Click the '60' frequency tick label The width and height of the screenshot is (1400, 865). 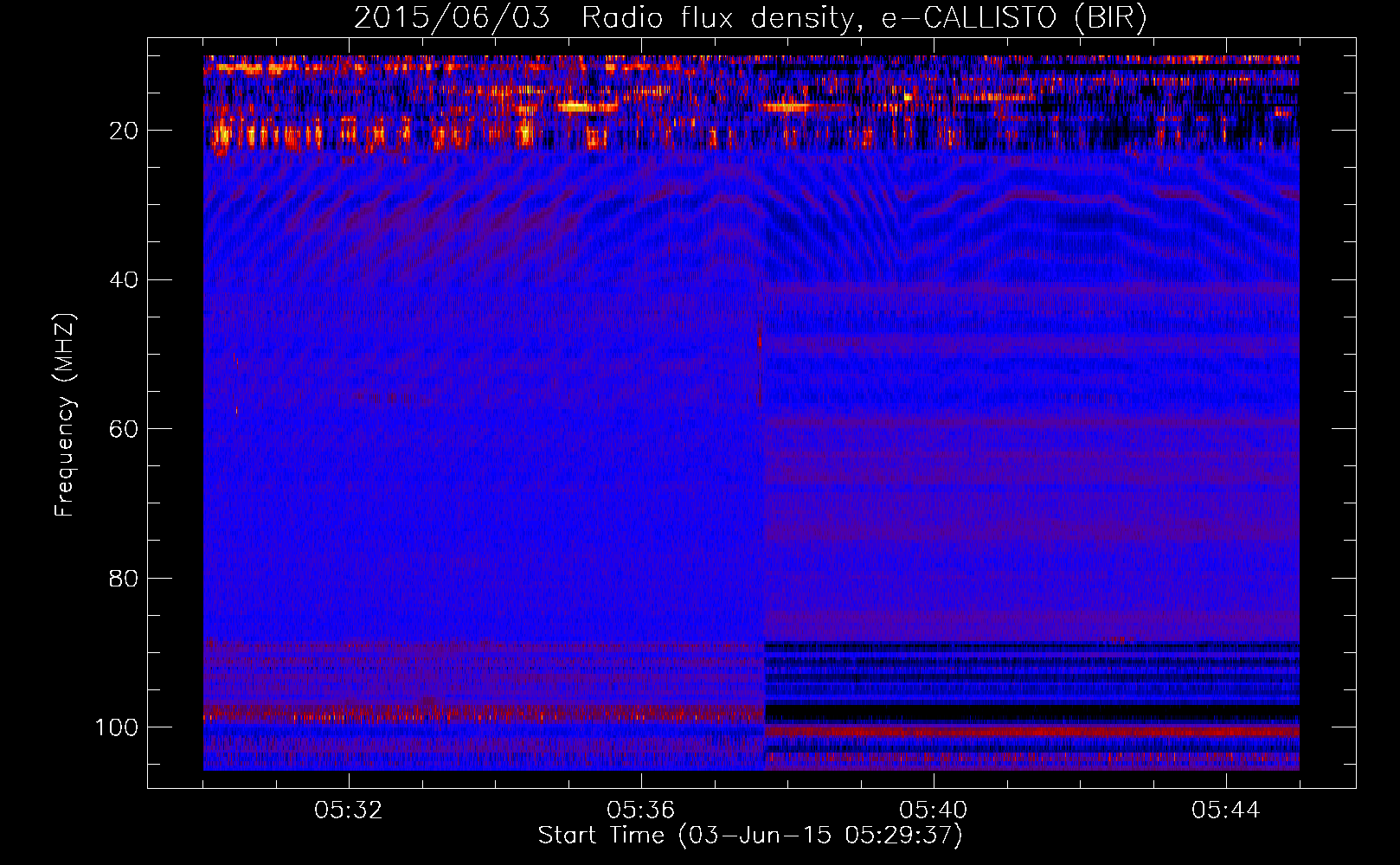tap(124, 429)
